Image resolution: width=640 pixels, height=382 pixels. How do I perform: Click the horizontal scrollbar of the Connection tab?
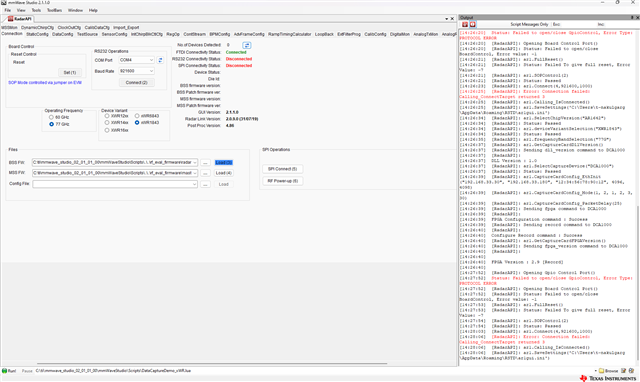point(212,363)
